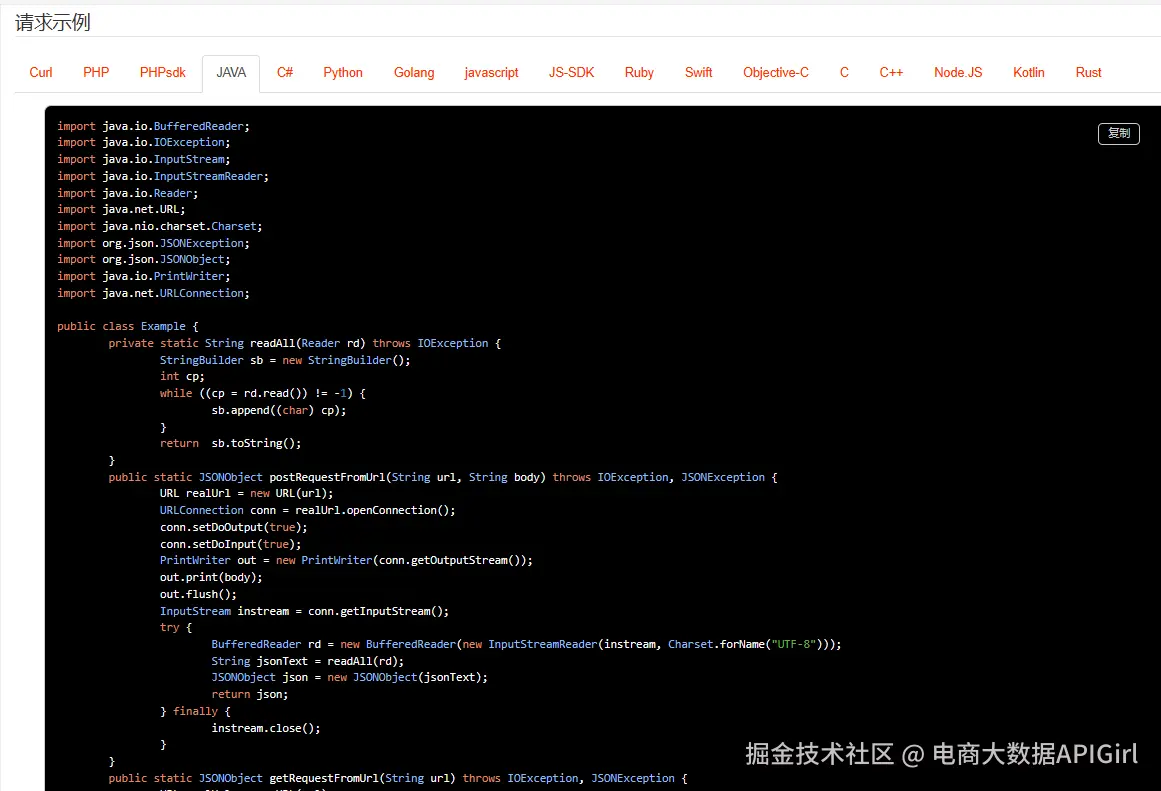Click the 'public class Example {' line
Image resolution: width=1161 pixels, height=791 pixels.
(128, 326)
